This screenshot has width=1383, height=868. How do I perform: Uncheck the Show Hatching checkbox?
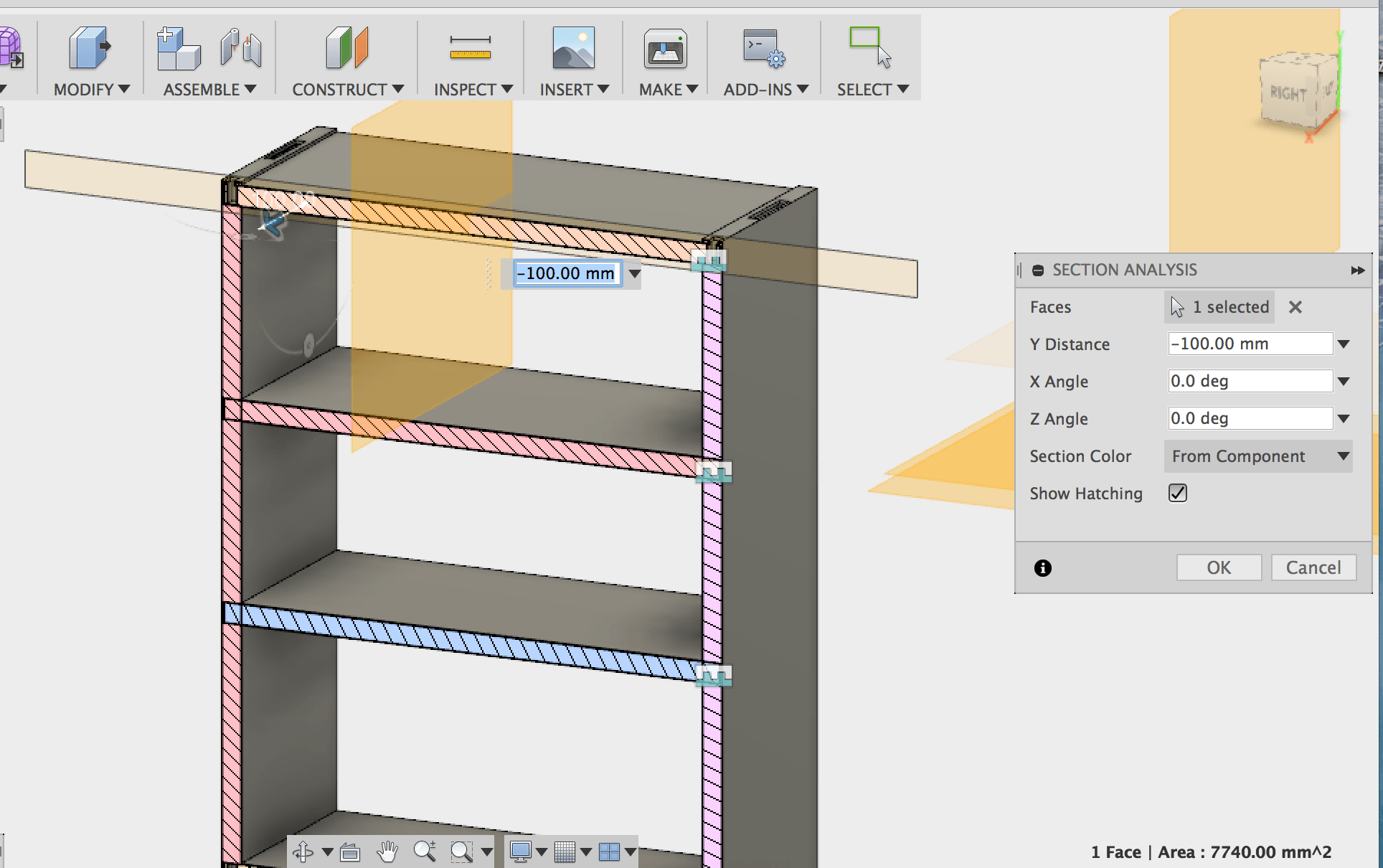pyautogui.click(x=1178, y=493)
